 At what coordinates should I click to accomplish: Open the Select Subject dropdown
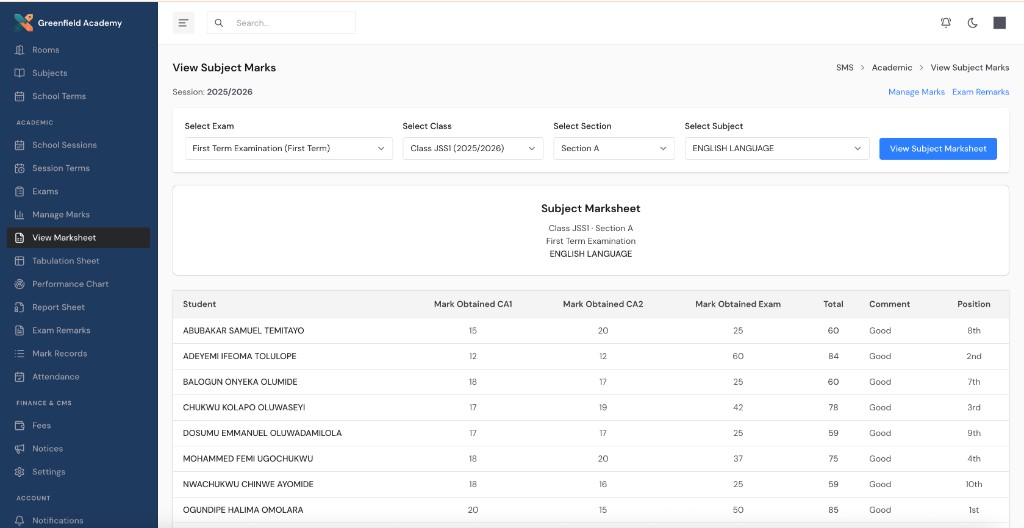click(x=777, y=148)
